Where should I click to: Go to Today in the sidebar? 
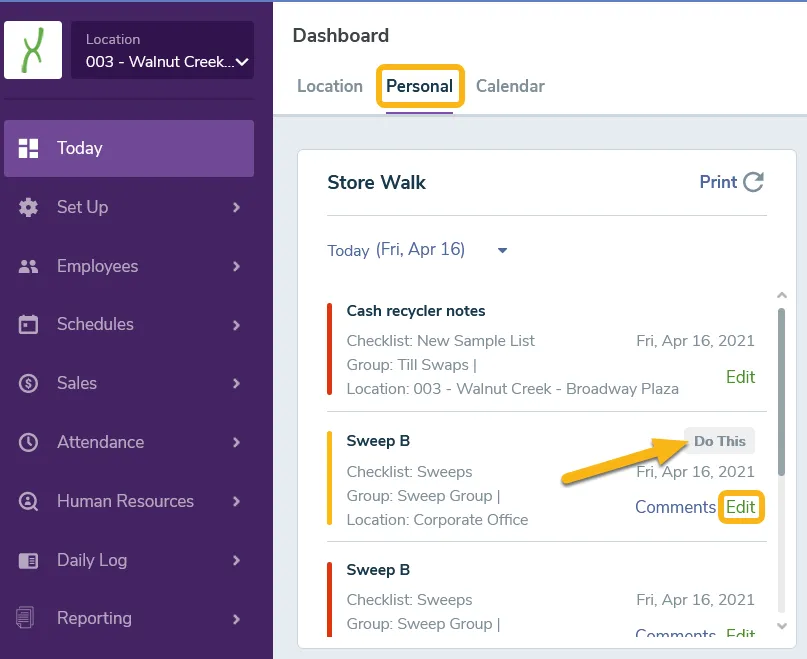(129, 148)
